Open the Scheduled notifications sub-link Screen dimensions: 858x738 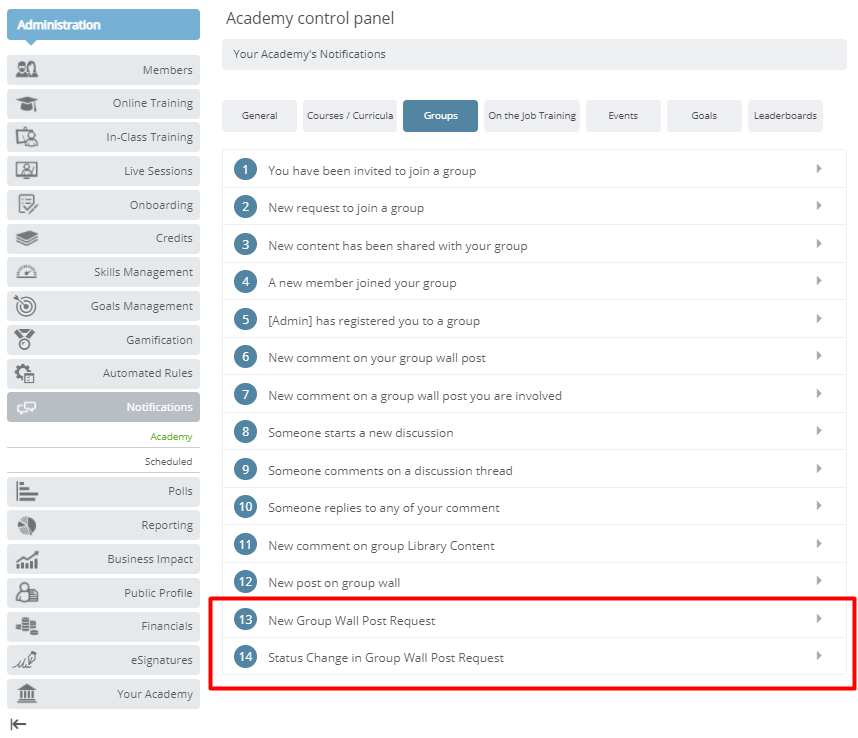pos(169,462)
